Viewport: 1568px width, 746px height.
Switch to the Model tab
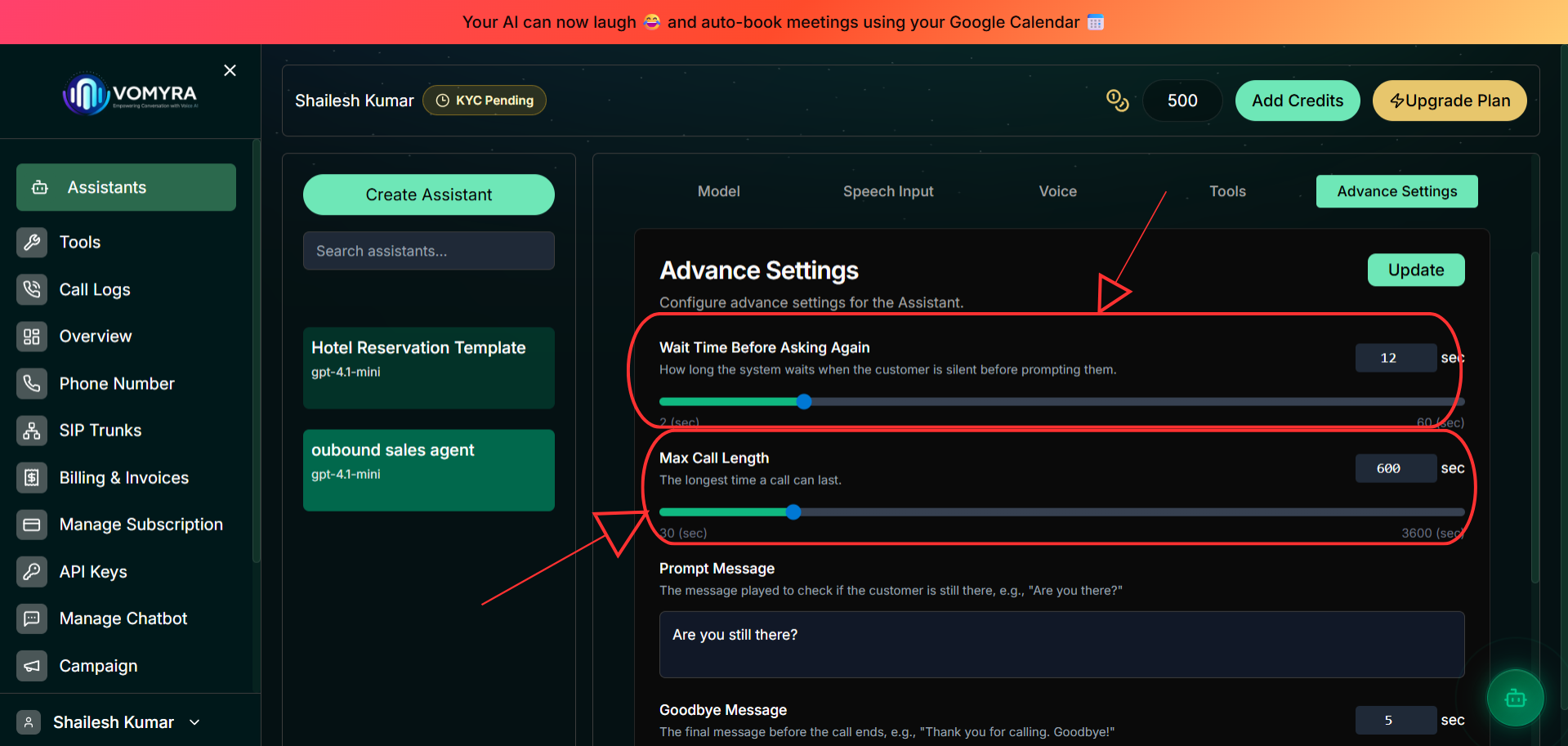718,191
